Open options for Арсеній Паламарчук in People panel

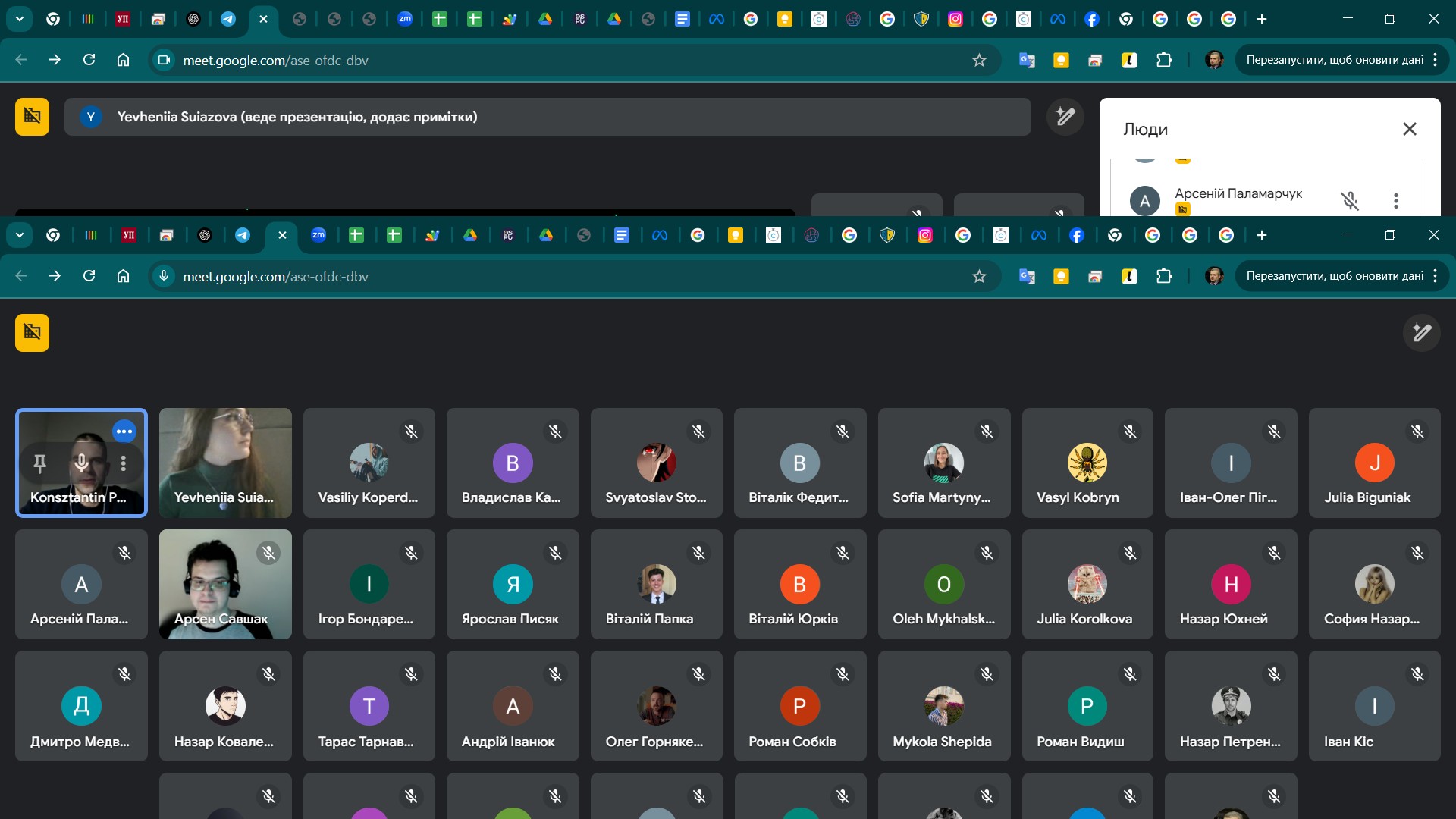tap(1395, 201)
